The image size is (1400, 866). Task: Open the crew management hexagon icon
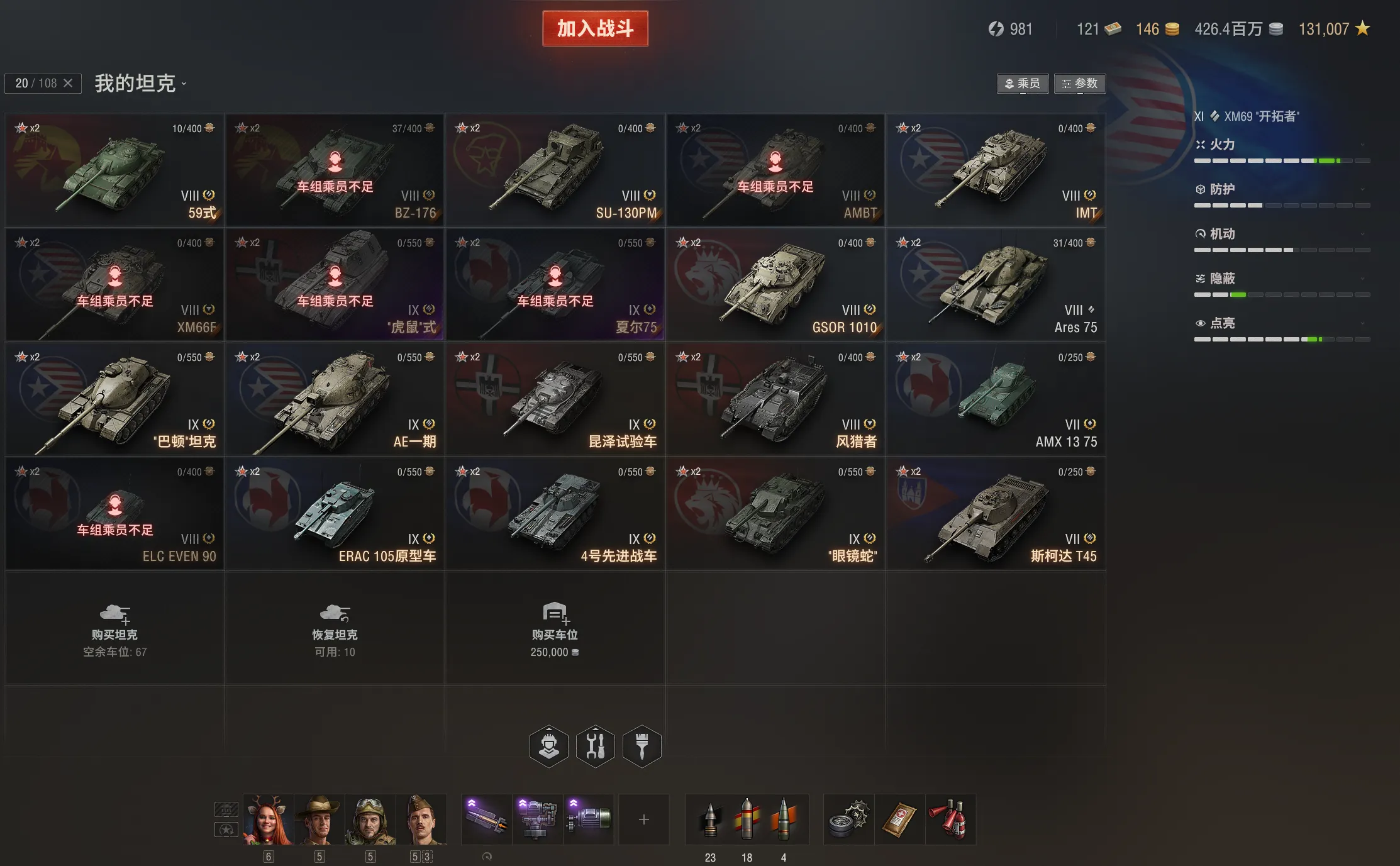[549, 747]
